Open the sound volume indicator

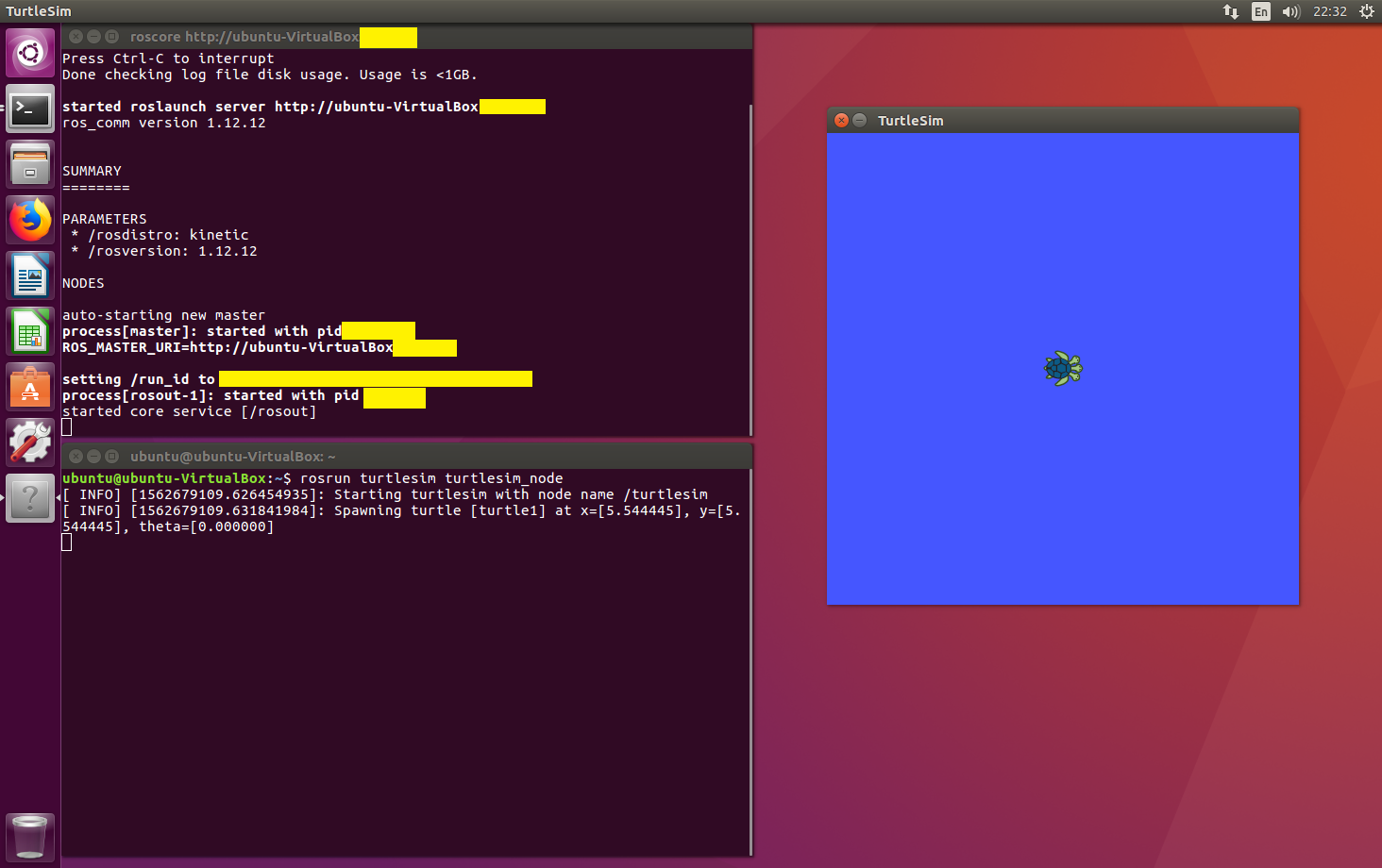[x=1290, y=11]
